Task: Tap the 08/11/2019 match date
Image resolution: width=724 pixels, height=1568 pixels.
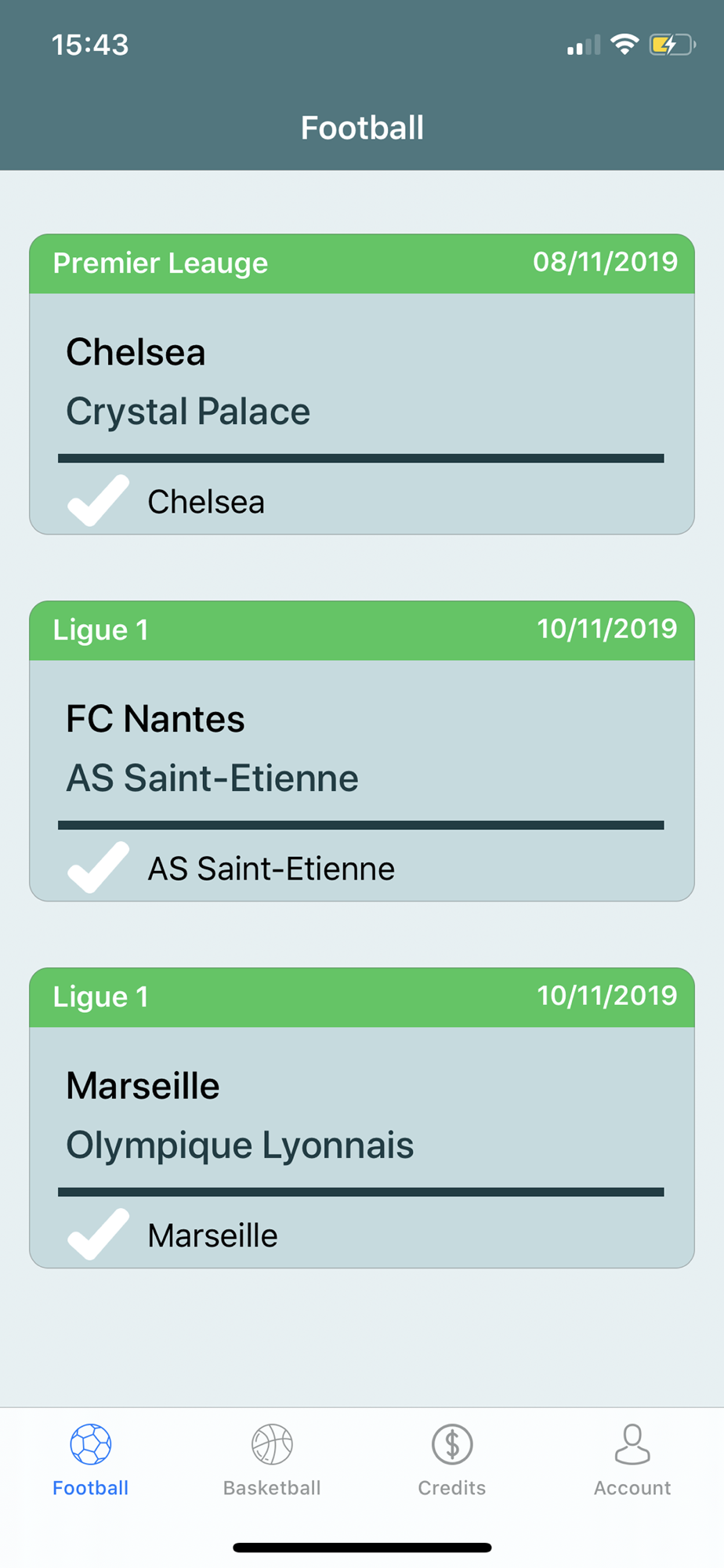Action: [605, 262]
